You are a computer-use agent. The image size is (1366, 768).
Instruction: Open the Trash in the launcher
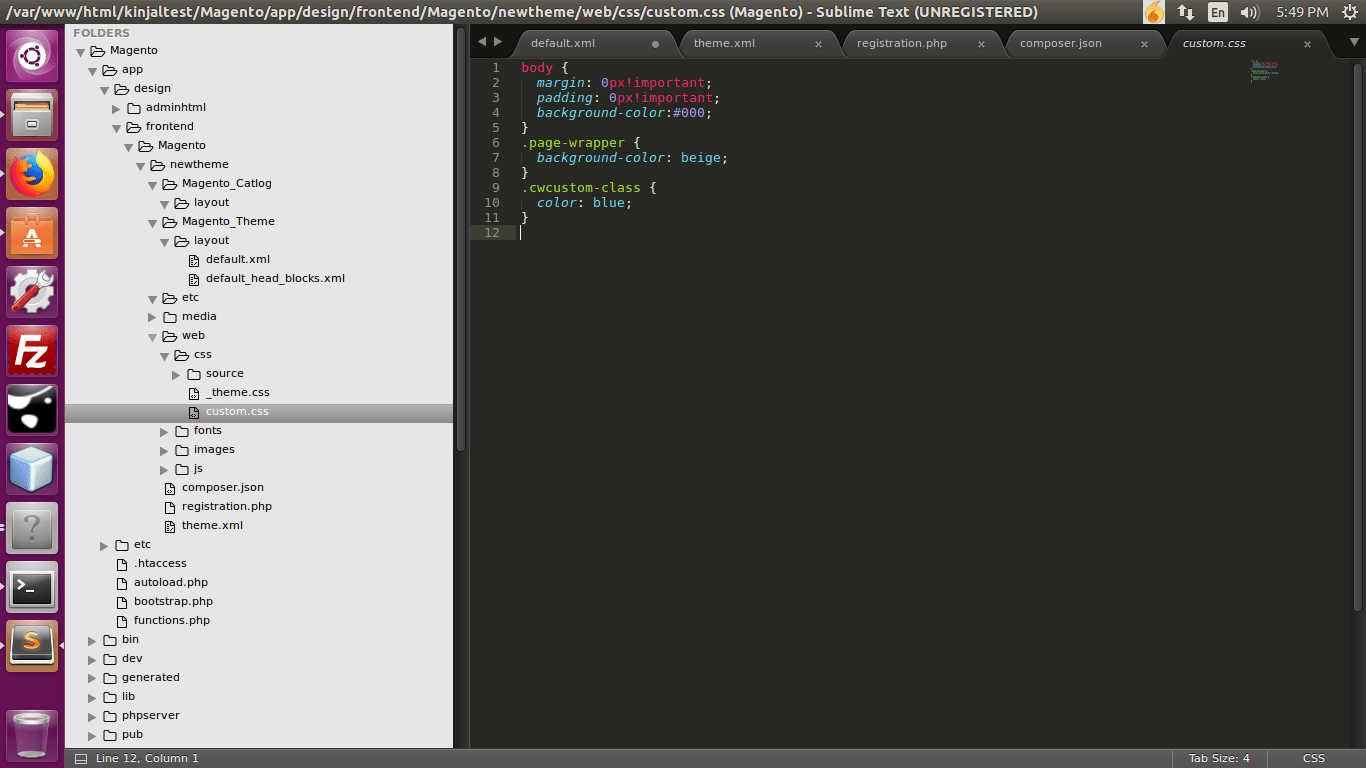pyautogui.click(x=33, y=735)
